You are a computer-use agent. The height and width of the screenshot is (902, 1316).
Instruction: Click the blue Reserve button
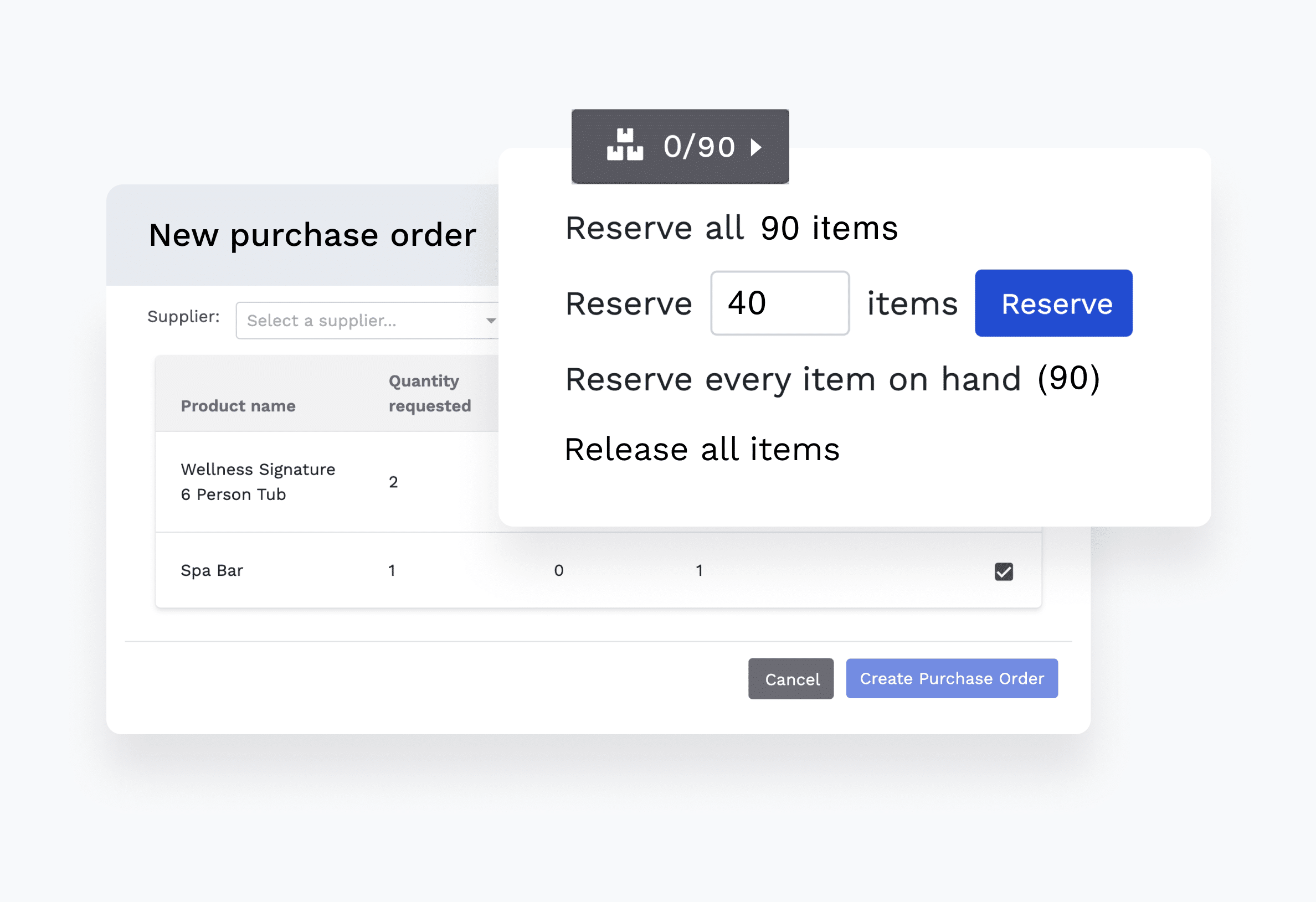1053,303
